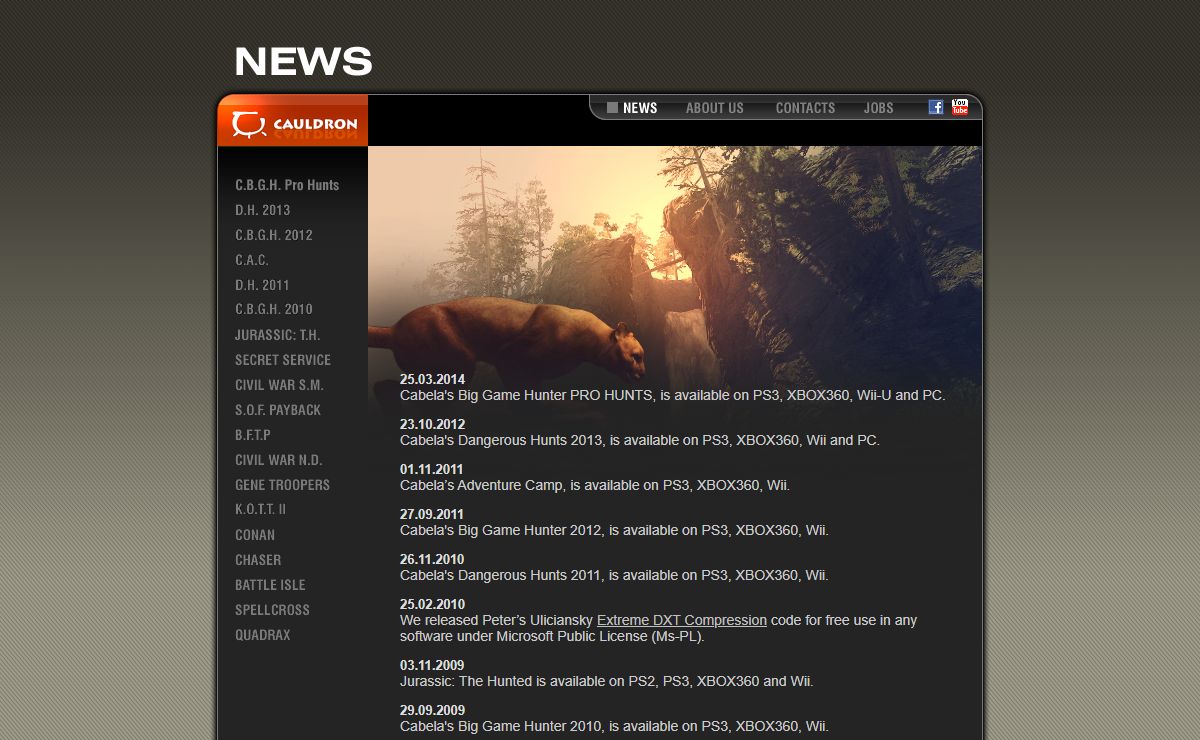Open the YouTube icon link
The width and height of the screenshot is (1200, 740).
pyautogui.click(x=960, y=107)
